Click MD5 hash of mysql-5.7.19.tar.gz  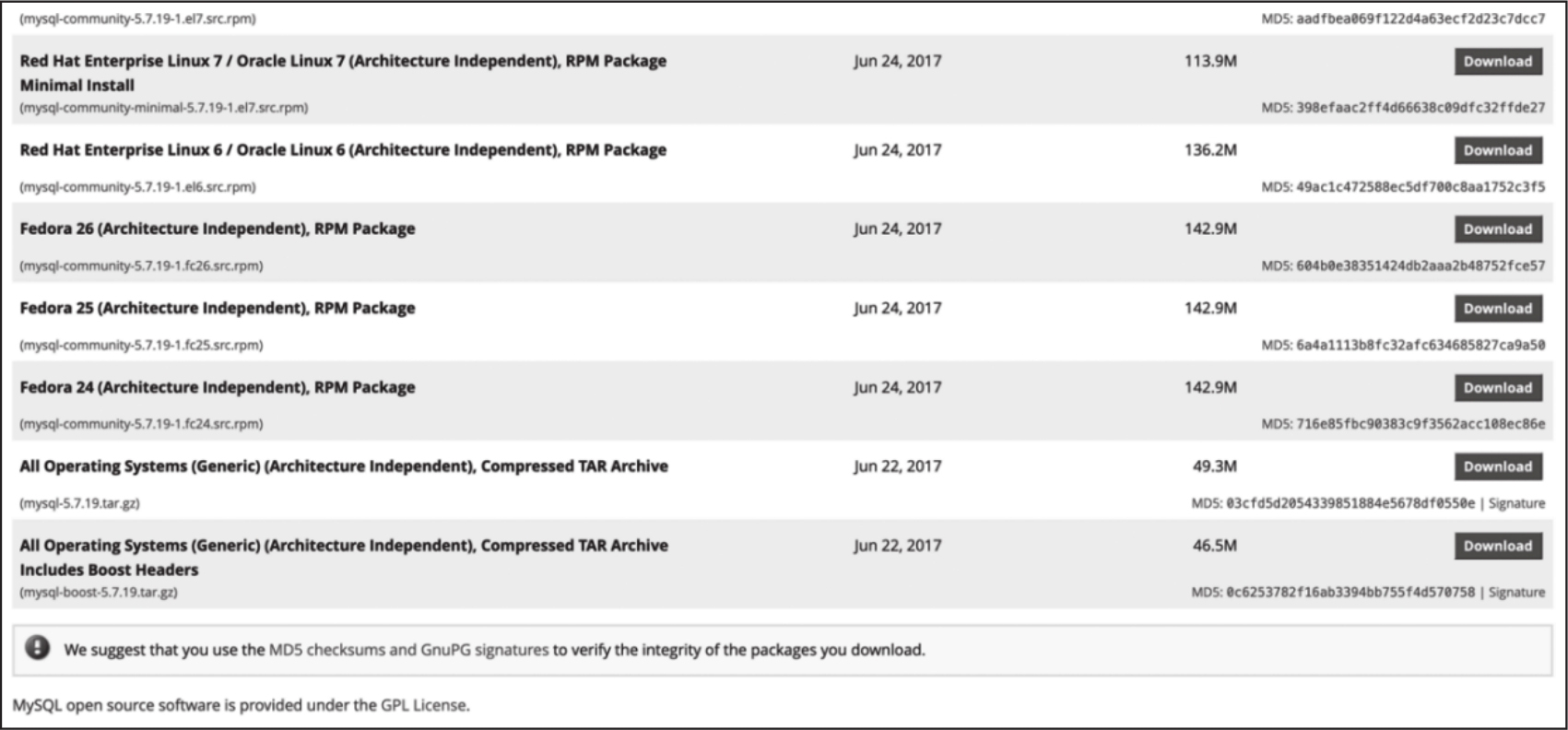coord(1350,503)
